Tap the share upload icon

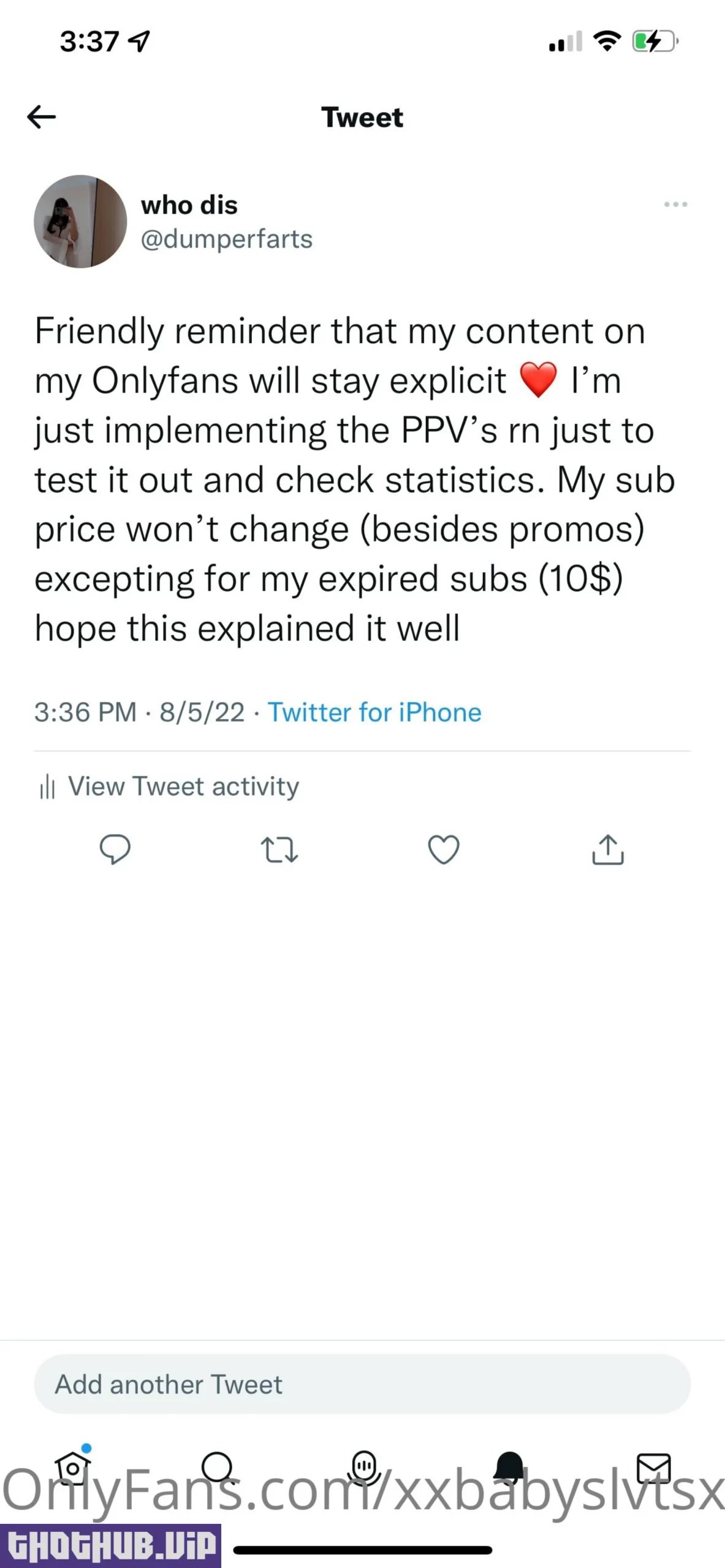tap(607, 850)
